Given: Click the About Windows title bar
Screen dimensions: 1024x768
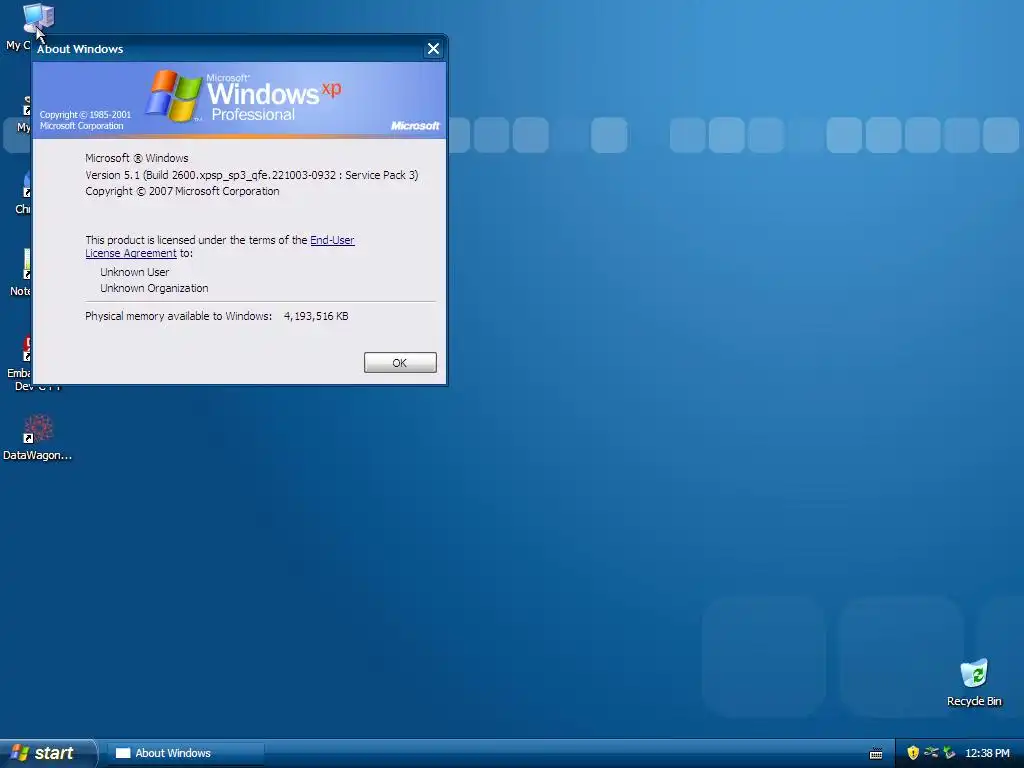Looking at the screenshot, I should click(x=229, y=49).
